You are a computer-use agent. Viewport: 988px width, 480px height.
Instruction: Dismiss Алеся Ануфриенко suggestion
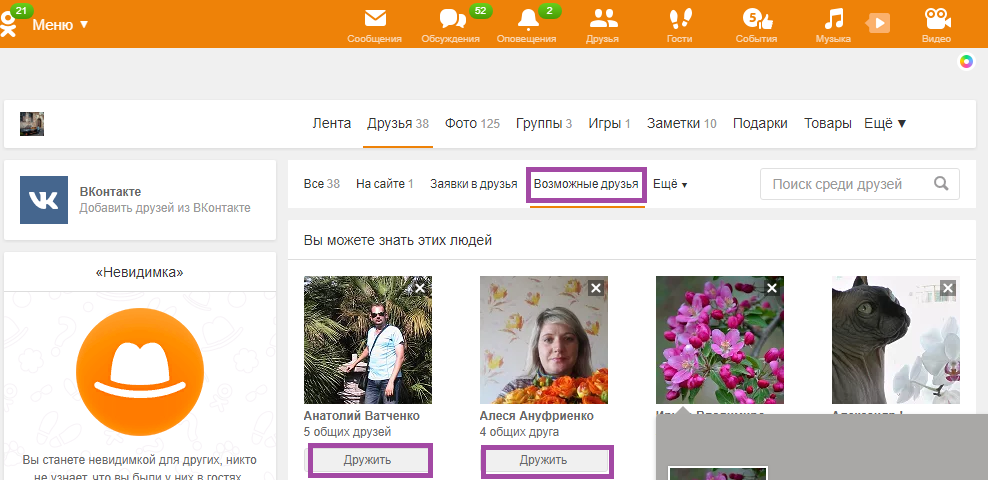click(x=596, y=288)
